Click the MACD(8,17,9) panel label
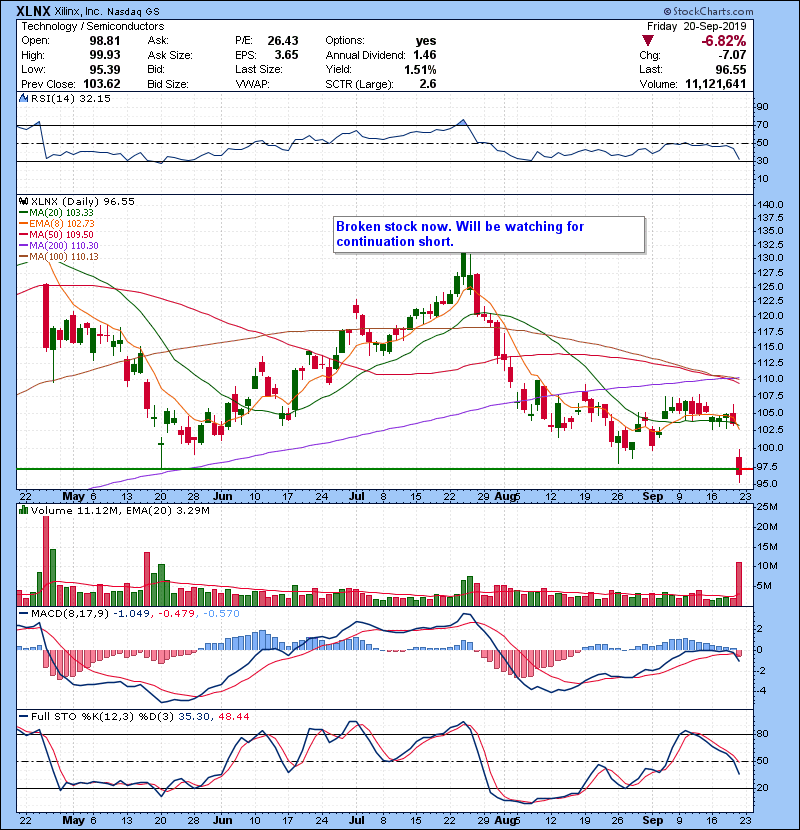The image size is (800, 830). click(x=70, y=613)
